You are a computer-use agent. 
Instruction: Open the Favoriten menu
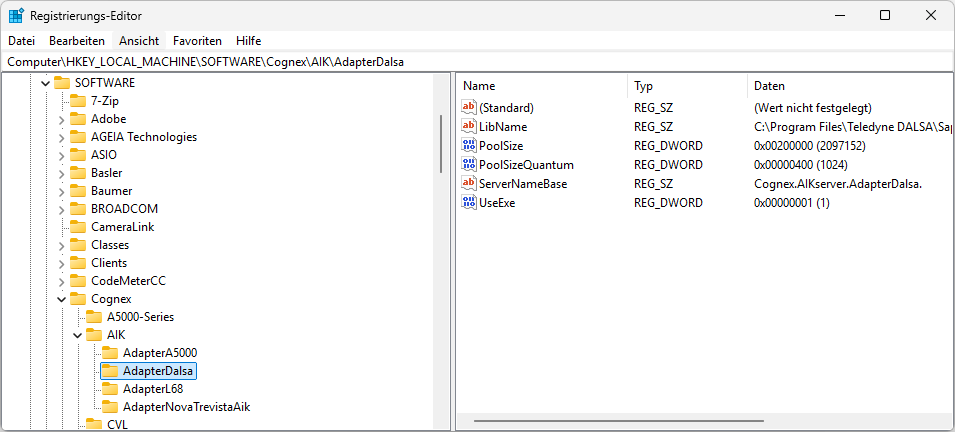click(197, 41)
